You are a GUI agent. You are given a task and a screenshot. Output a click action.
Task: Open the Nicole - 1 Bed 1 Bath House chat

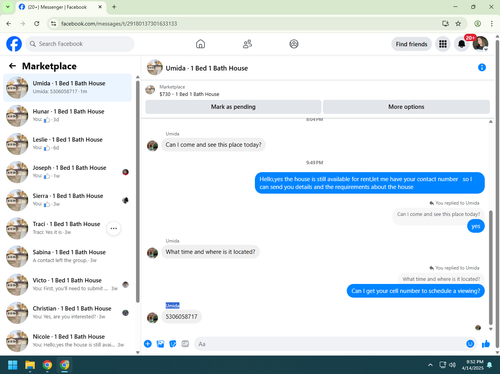click(67, 341)
